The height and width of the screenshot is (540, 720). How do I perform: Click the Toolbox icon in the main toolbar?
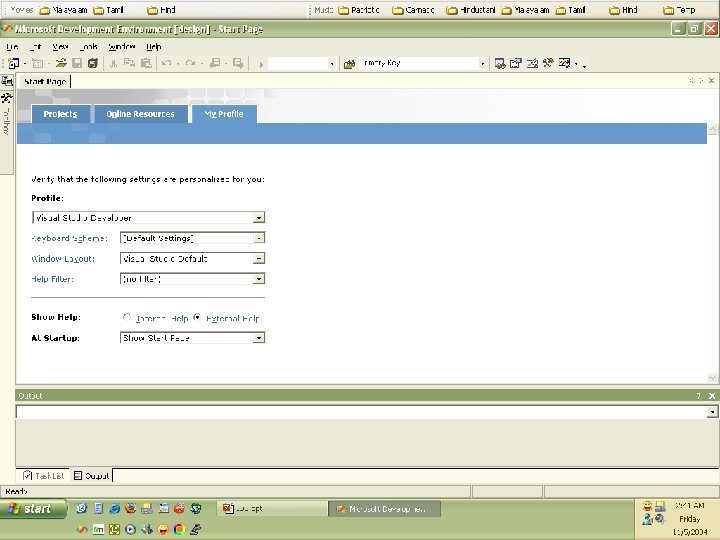(x=548, y=63)
